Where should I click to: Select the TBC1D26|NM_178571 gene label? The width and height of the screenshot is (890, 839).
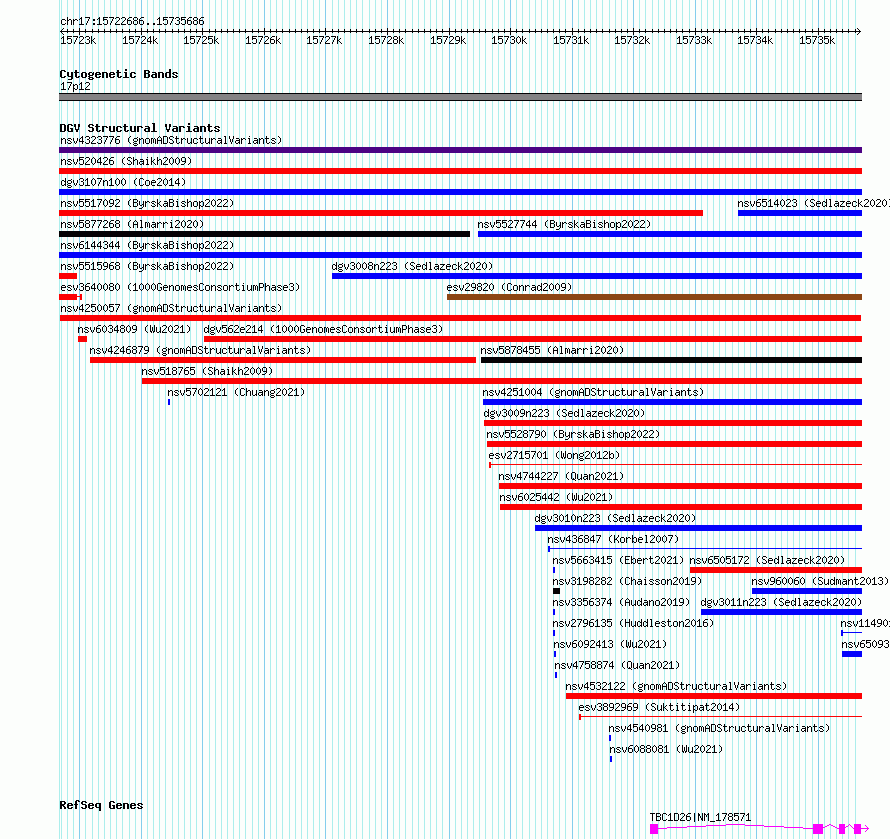click(x=700, y=817)
